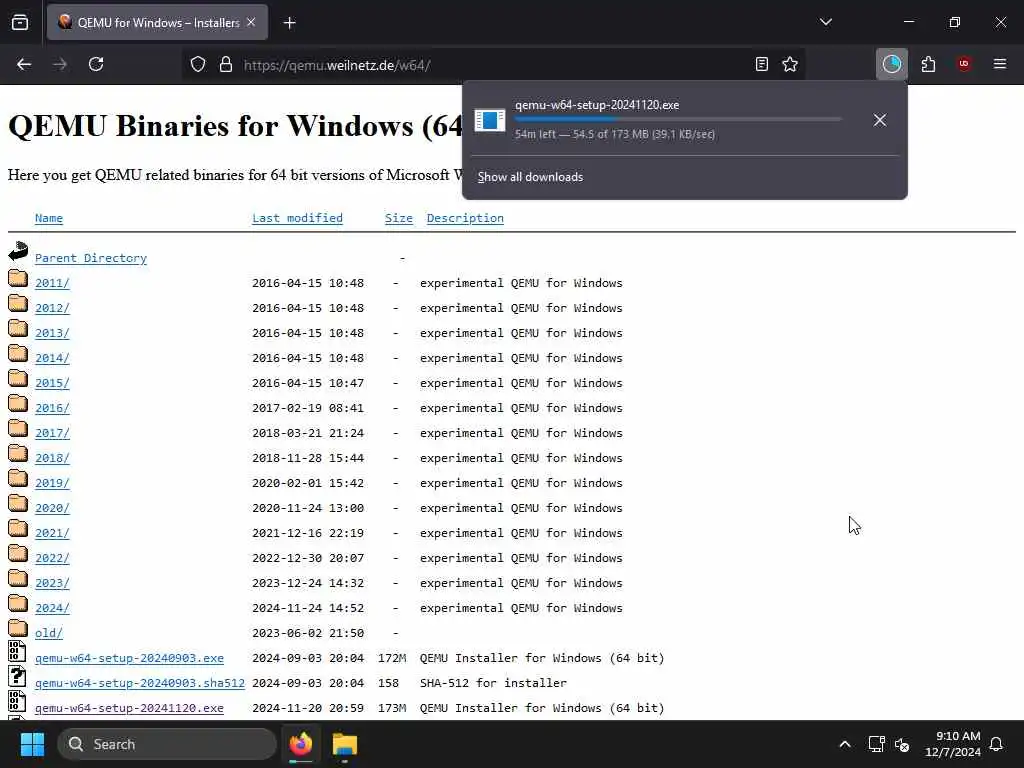Expand the list all tabs chevron
Image resolution: width=1024 pixels, height=768 pixels.
click(826, 22)
